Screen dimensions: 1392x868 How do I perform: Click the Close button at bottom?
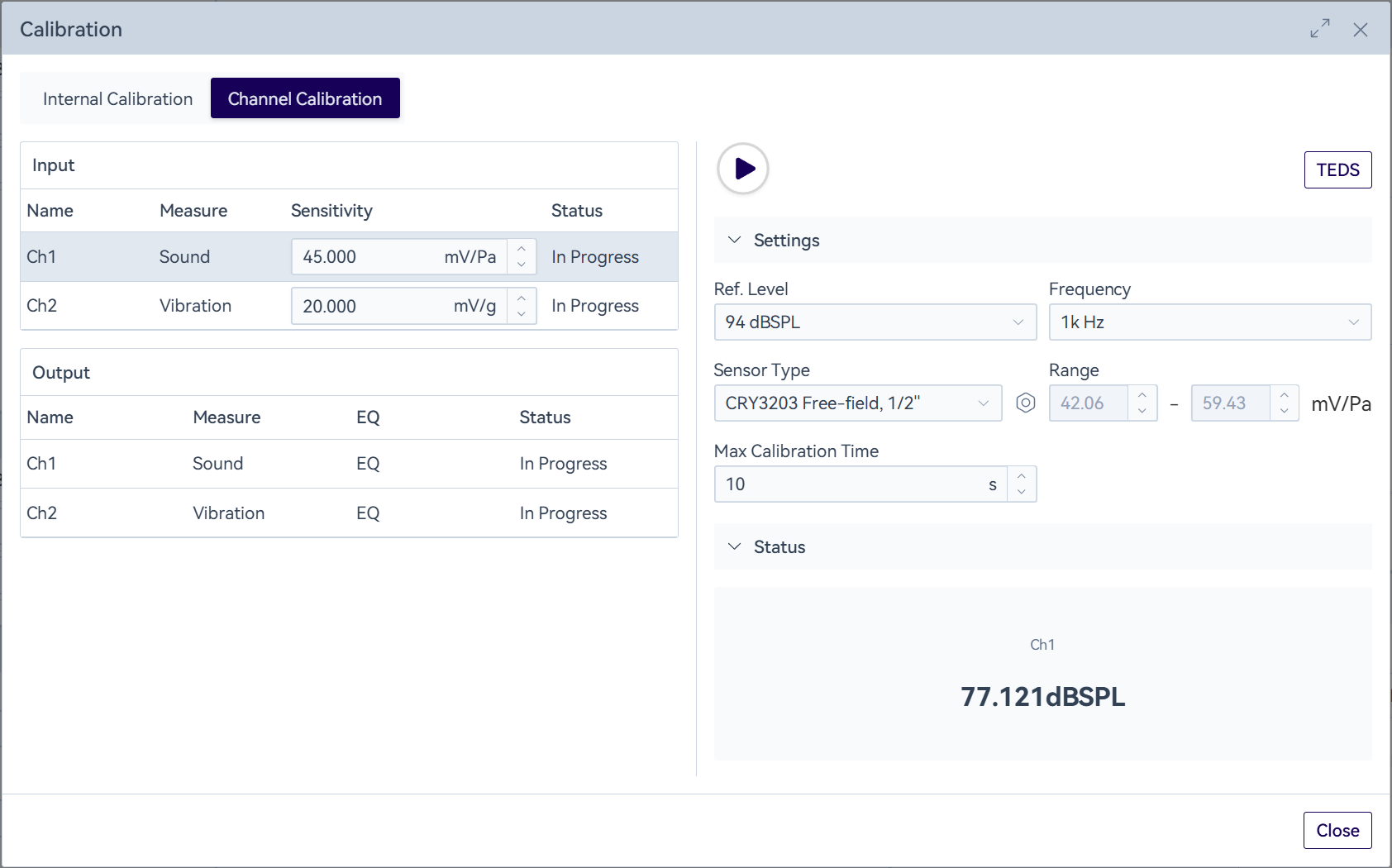point(1337,831)
